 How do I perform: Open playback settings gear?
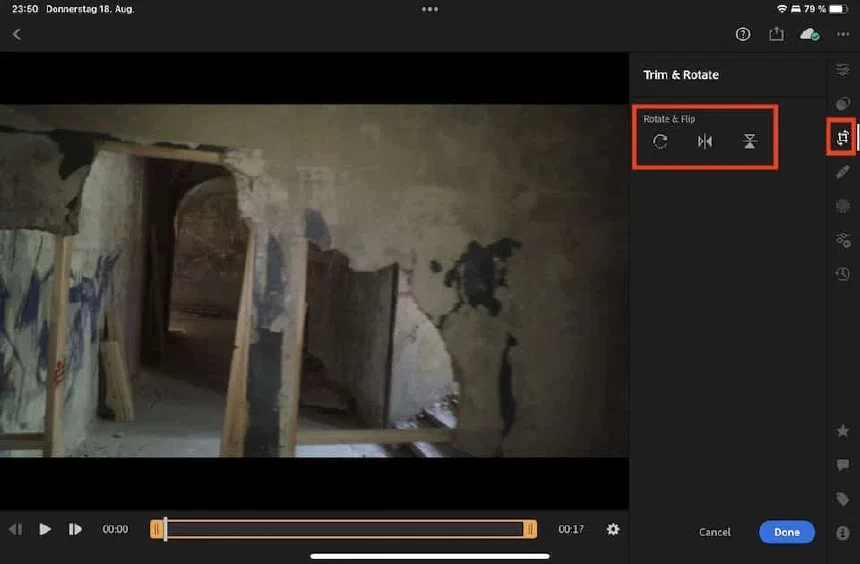[613, 529]
